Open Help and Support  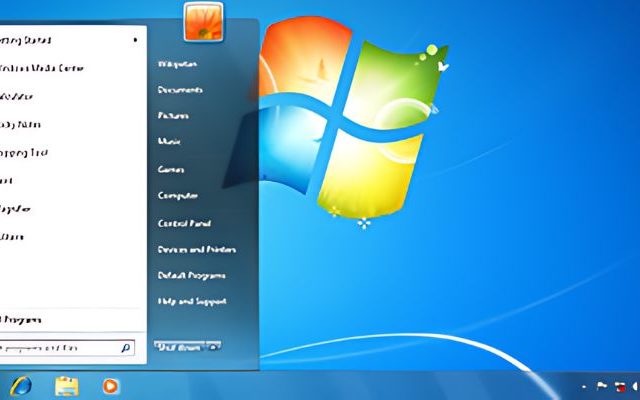coord(192,301)
